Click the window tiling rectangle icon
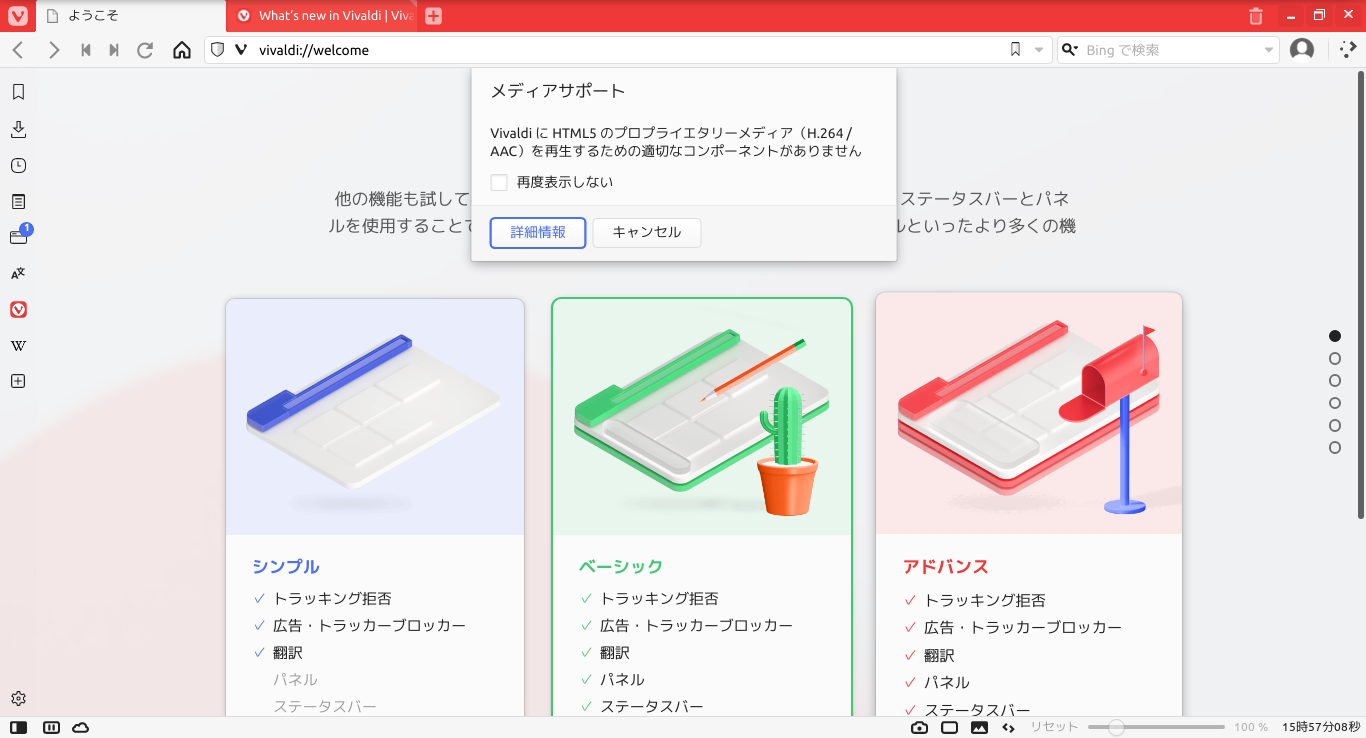Viewport: 1366px width, 738px height. click(x=950, y=727)
